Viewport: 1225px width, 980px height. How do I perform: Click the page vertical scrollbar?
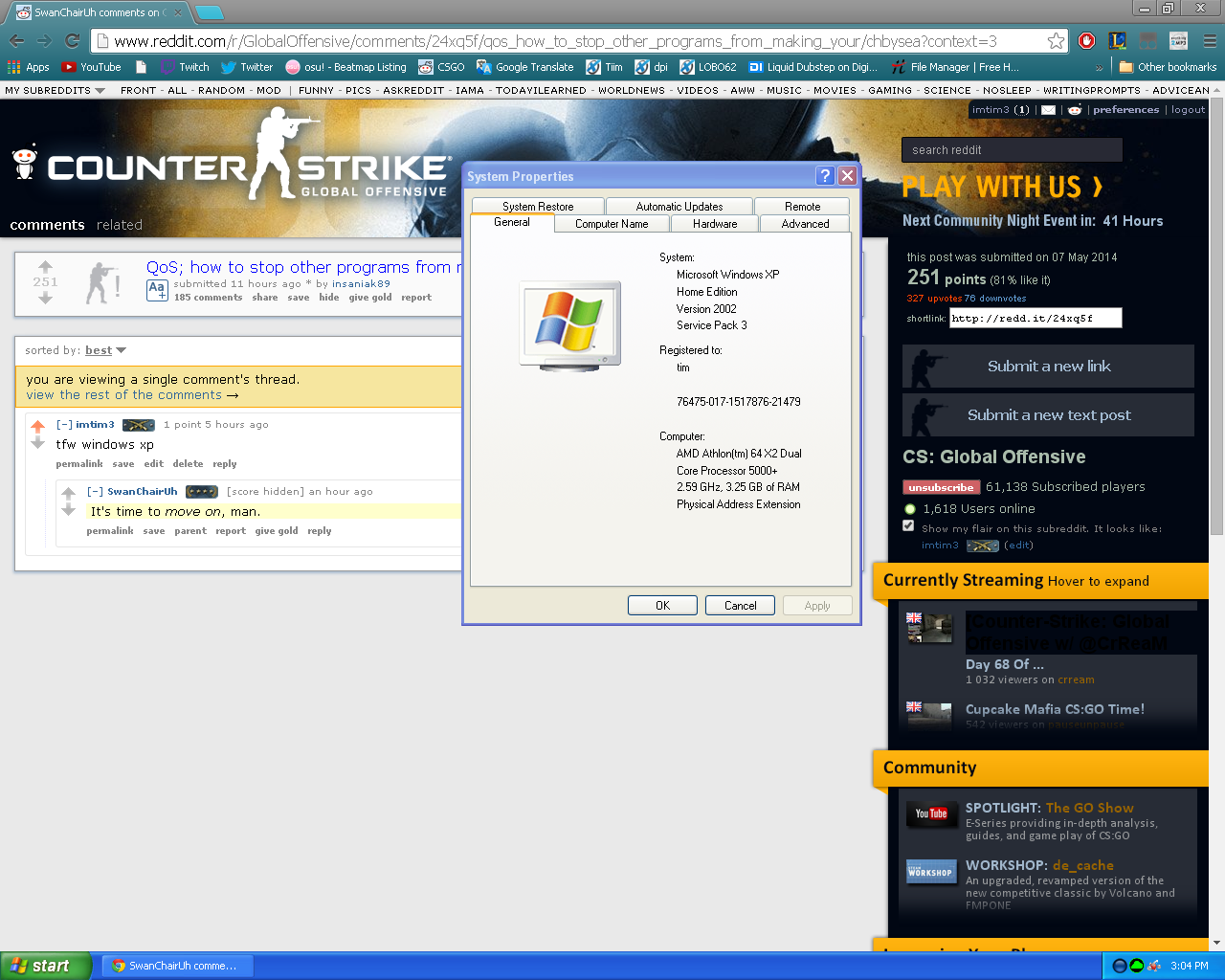click(1216, 316)
